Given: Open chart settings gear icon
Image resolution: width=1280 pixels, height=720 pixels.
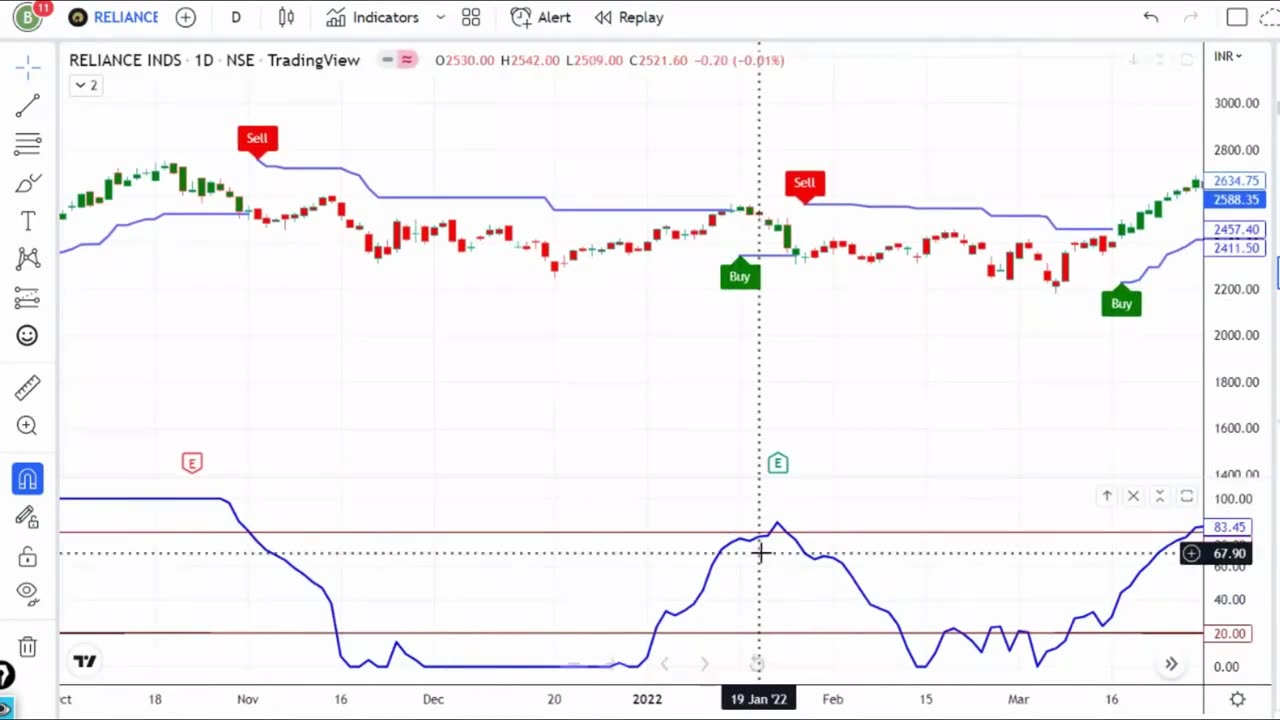Looking at the screenshot, I should [x=1237, y=699].
